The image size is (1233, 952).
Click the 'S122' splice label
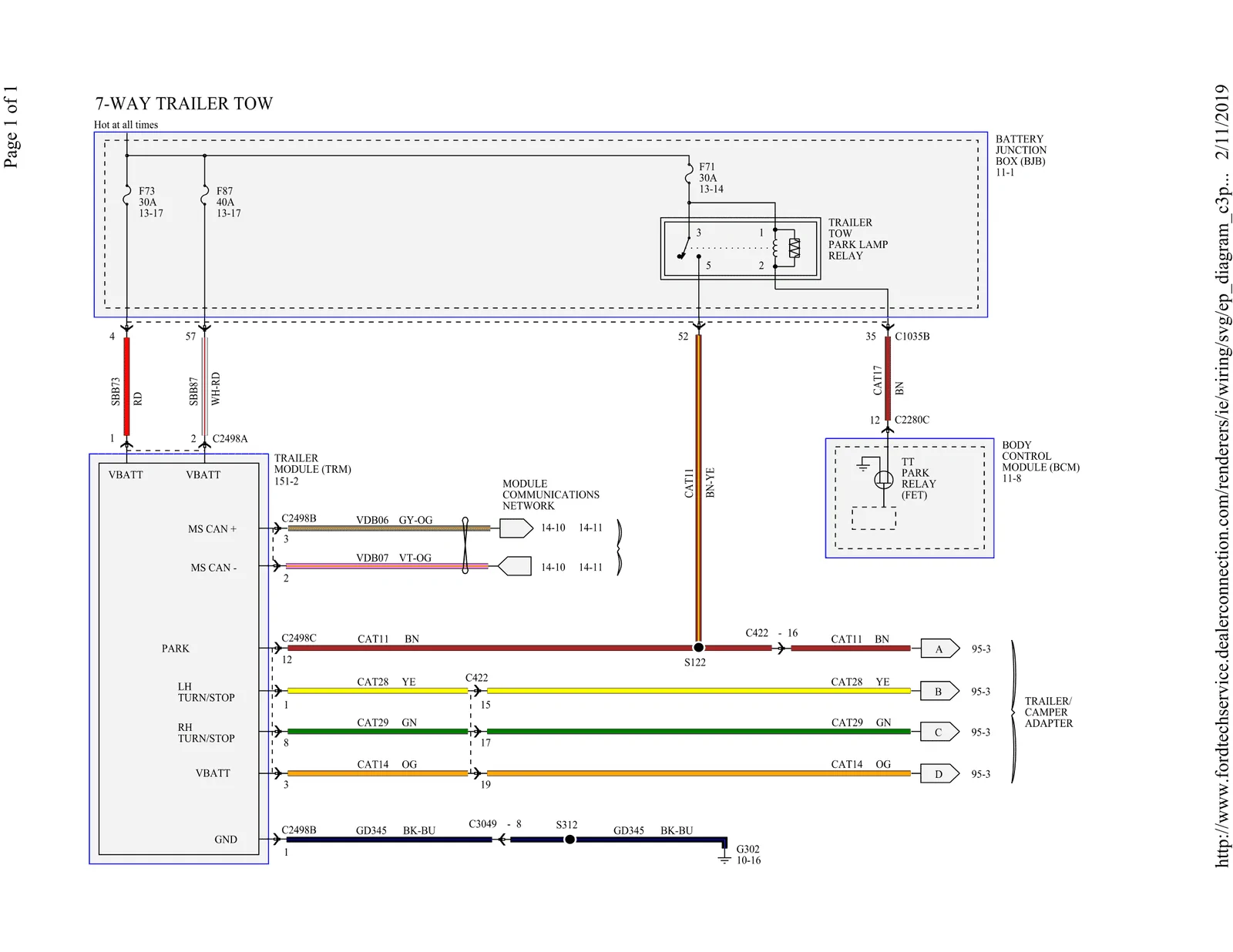695,662
